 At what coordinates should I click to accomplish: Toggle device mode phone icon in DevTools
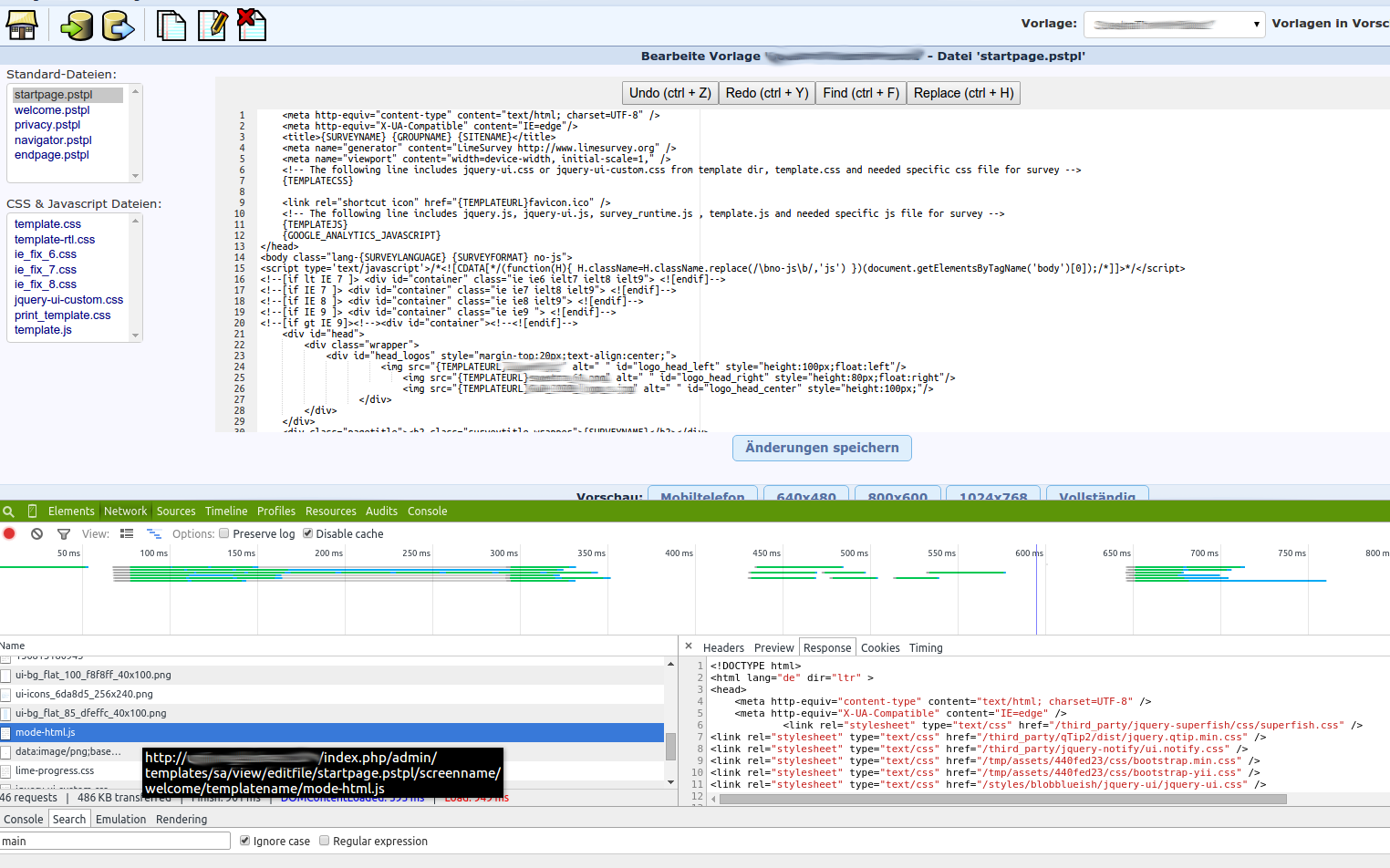[33, 511]
